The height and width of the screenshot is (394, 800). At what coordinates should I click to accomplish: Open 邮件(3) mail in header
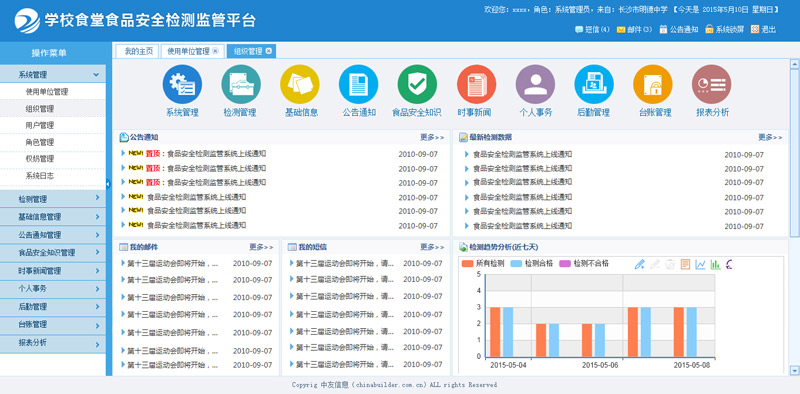[x=634, y=30]
